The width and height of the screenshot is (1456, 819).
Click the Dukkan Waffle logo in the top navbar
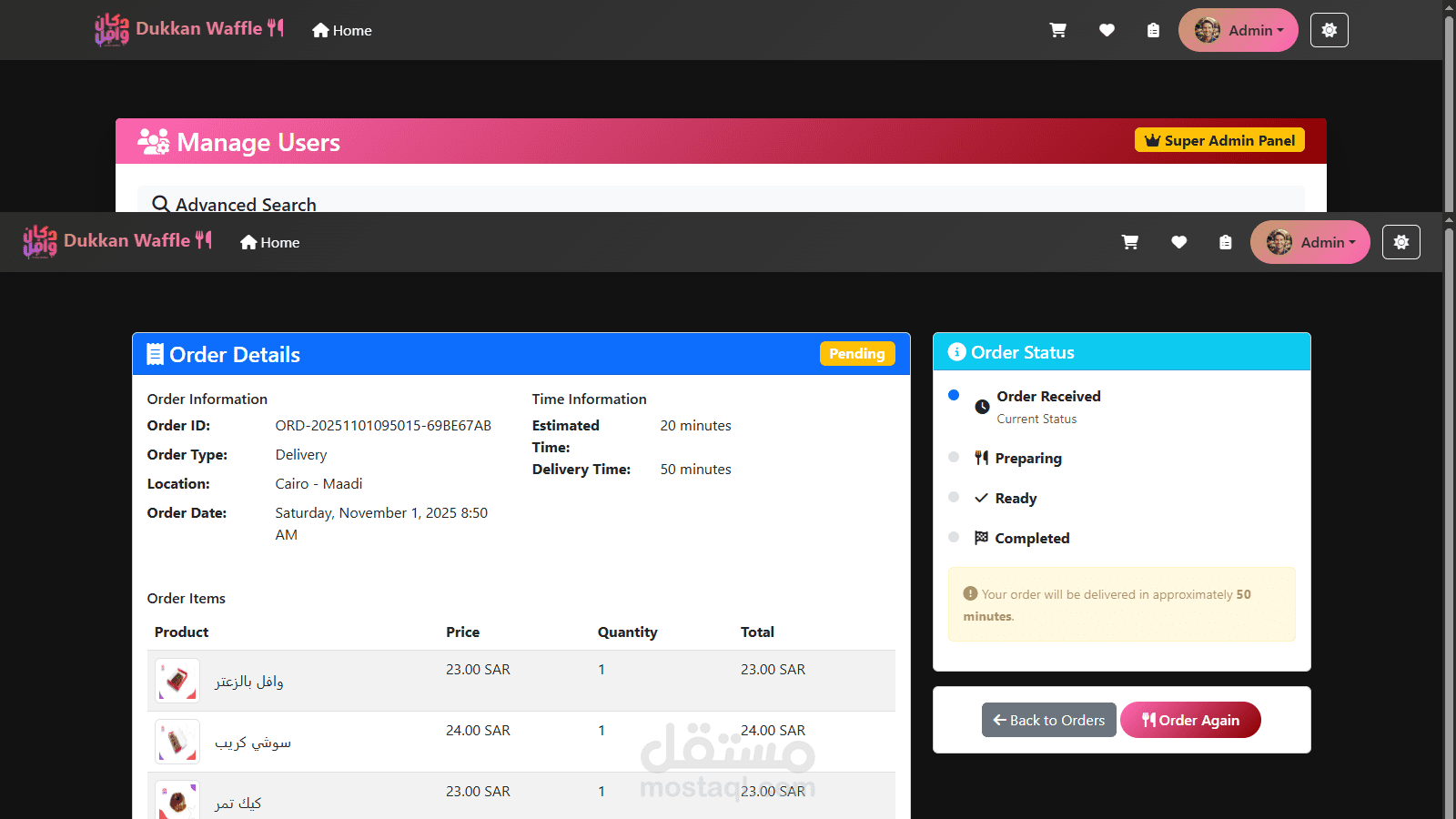[189, 29]
